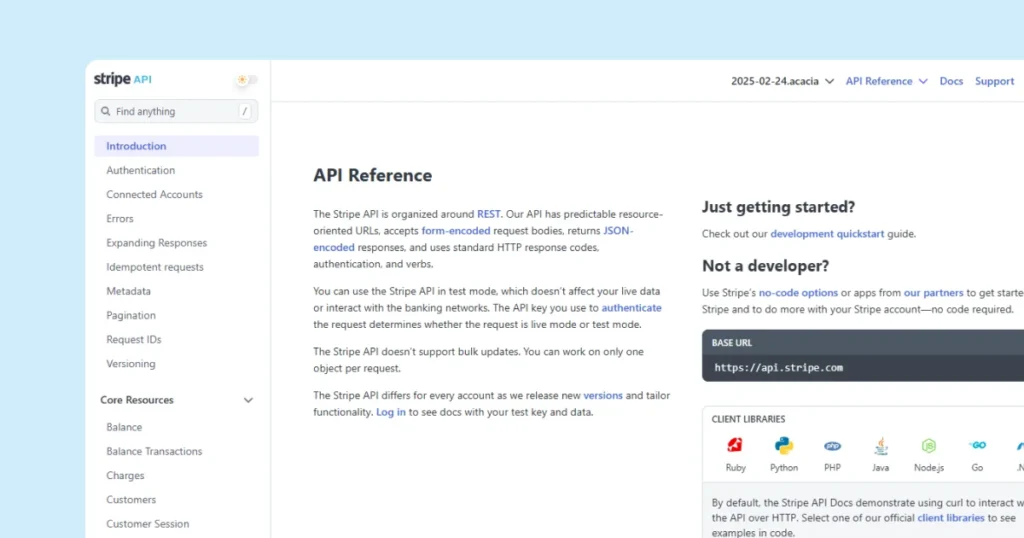Image resolution: width=1024 pixels, height=538 pixels.
Task: Select Introduction in the sidebar
Action: pyautogui.click(x=176, y=146)
